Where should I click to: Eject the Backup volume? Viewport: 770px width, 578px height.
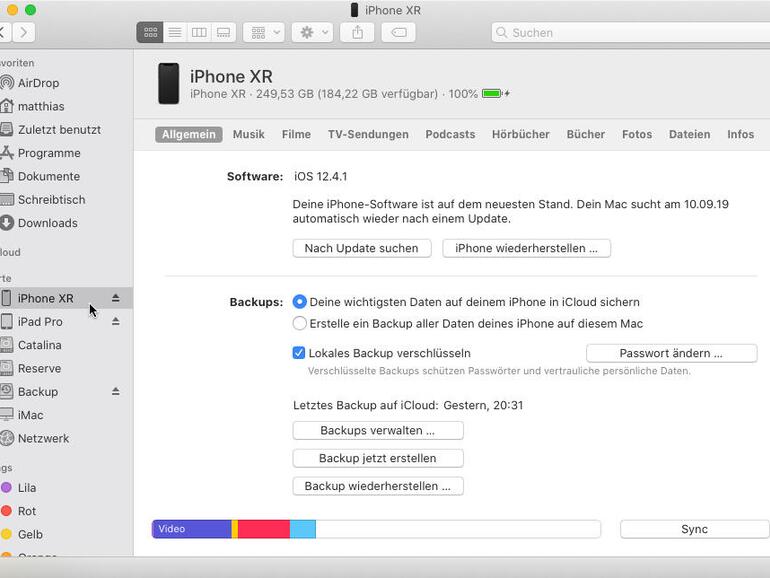pos(115,391)
